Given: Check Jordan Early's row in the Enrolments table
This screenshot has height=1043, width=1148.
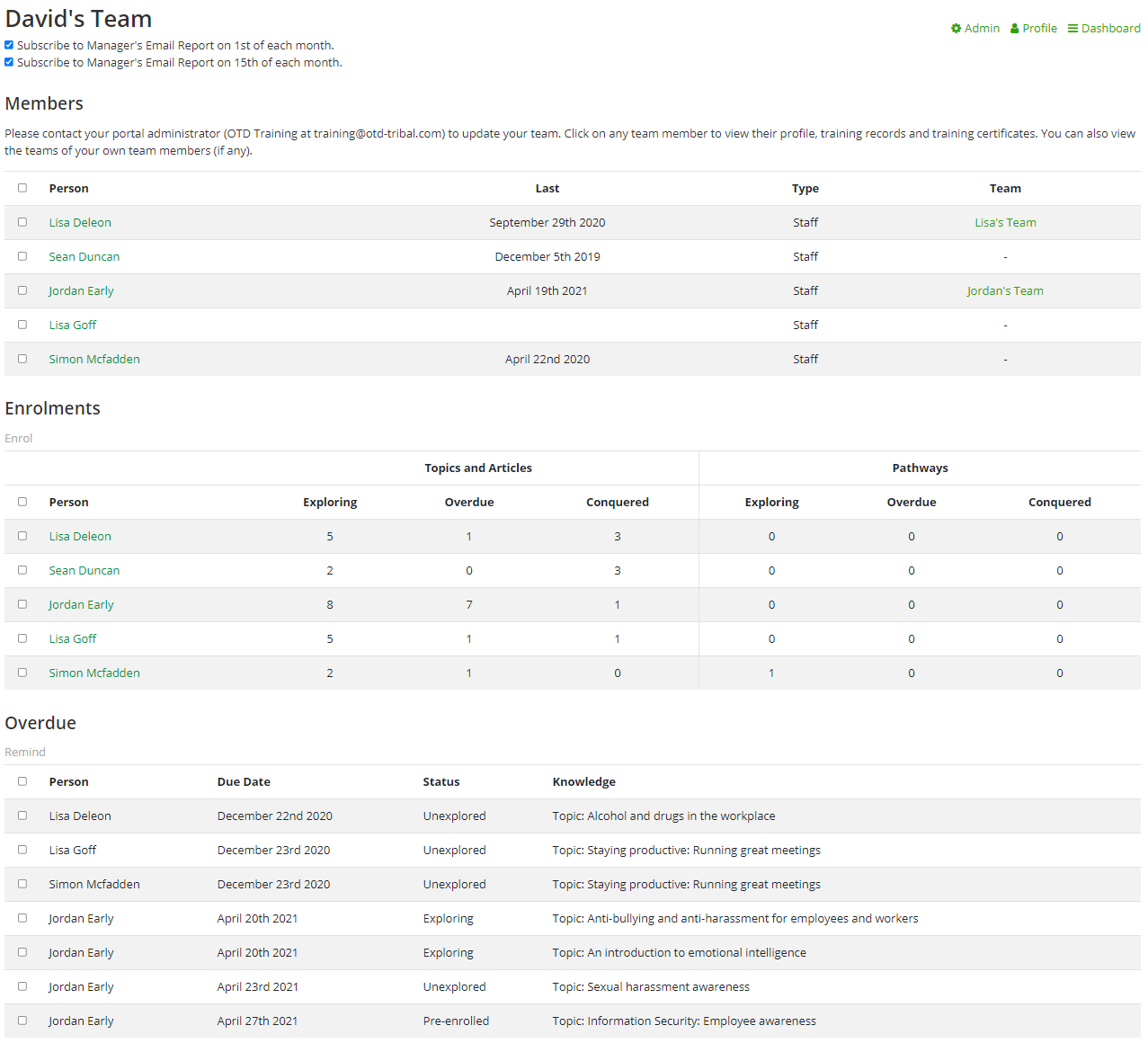Looking at the screenshot, I should pos(22,604).
